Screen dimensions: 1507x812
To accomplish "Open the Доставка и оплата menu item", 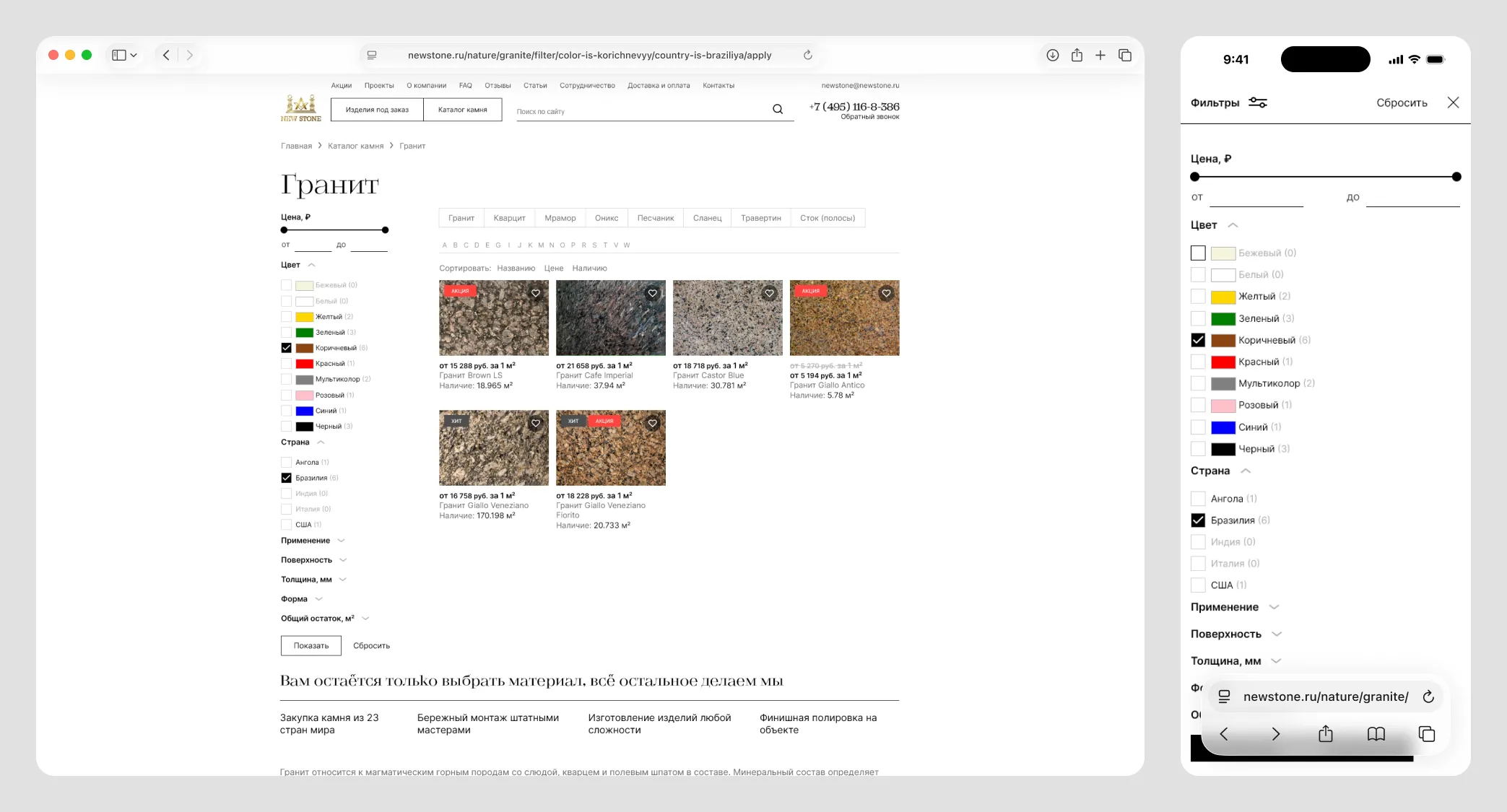I will coord(658,85).
